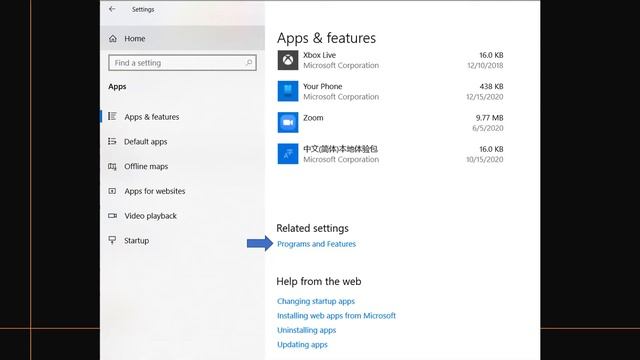Image resolution: width=640 pixels, height=360 pixels.
Task: Click the Zoom app icon
Action: (288, 122)
